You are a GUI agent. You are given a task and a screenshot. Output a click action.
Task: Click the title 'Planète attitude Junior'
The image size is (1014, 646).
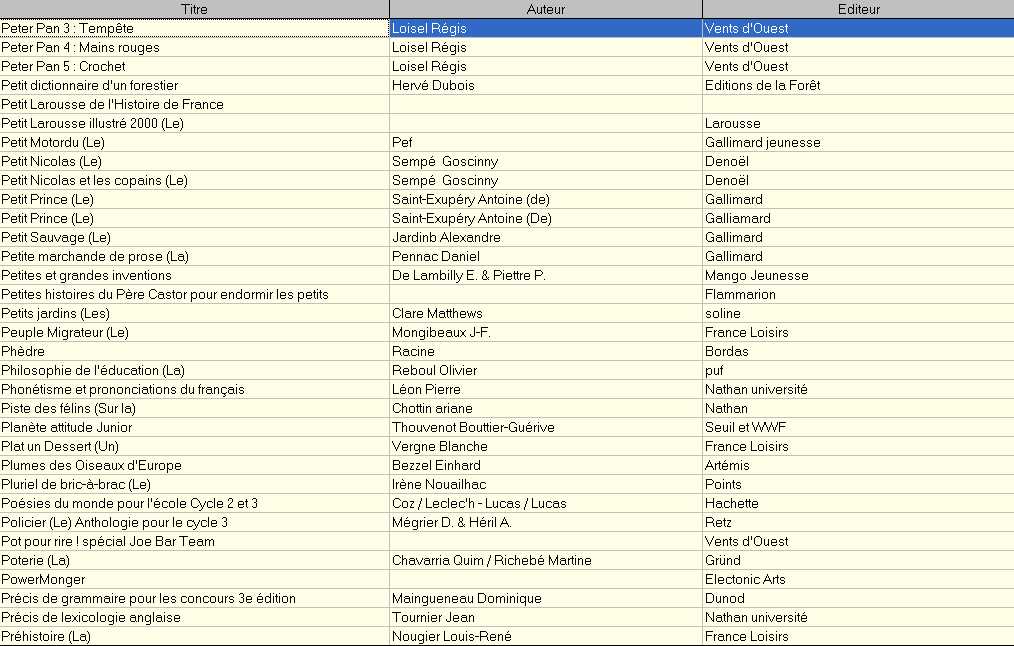click(x=67, y=427)
